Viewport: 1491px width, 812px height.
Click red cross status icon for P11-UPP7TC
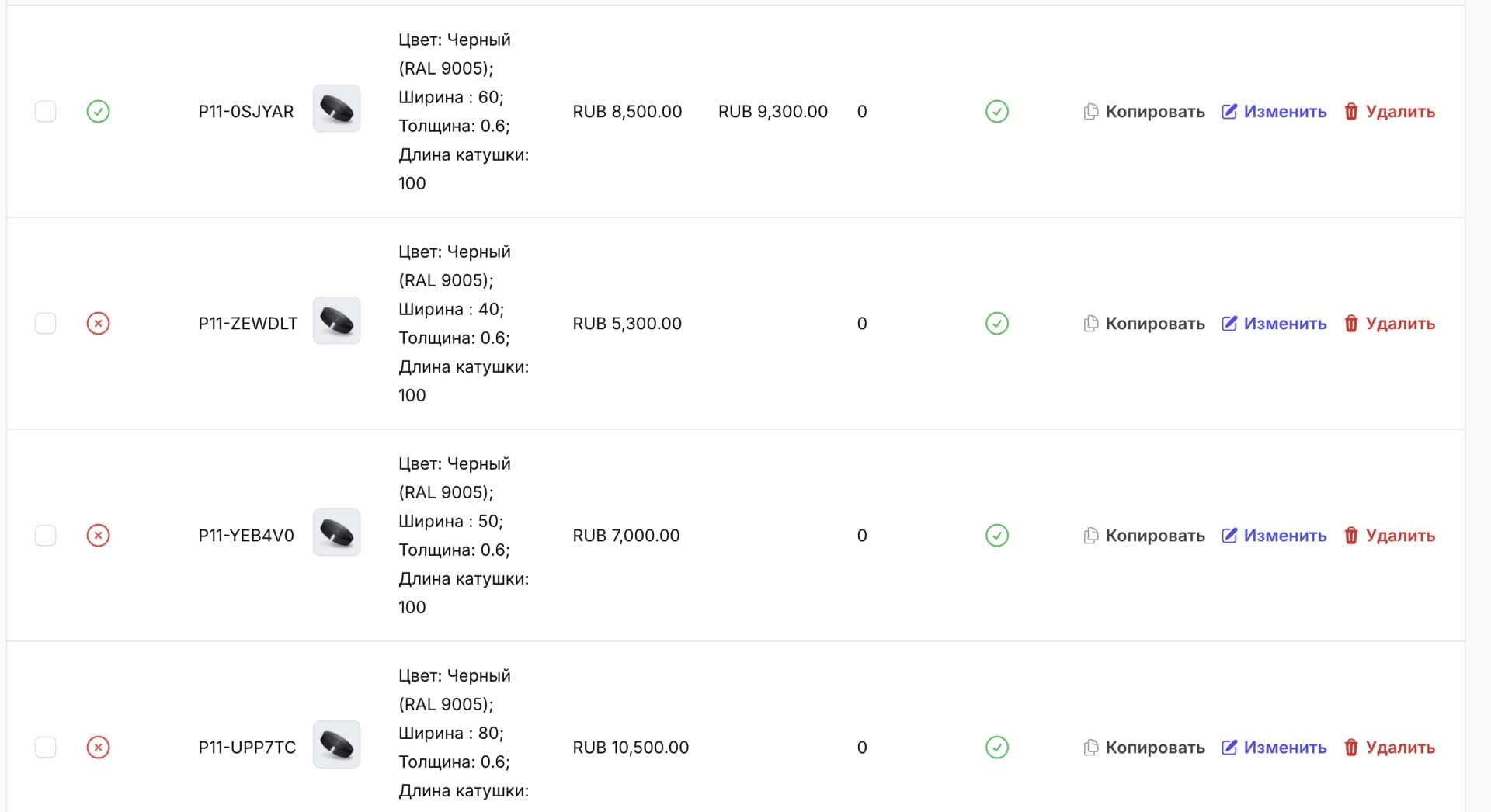tap(98, 748)
